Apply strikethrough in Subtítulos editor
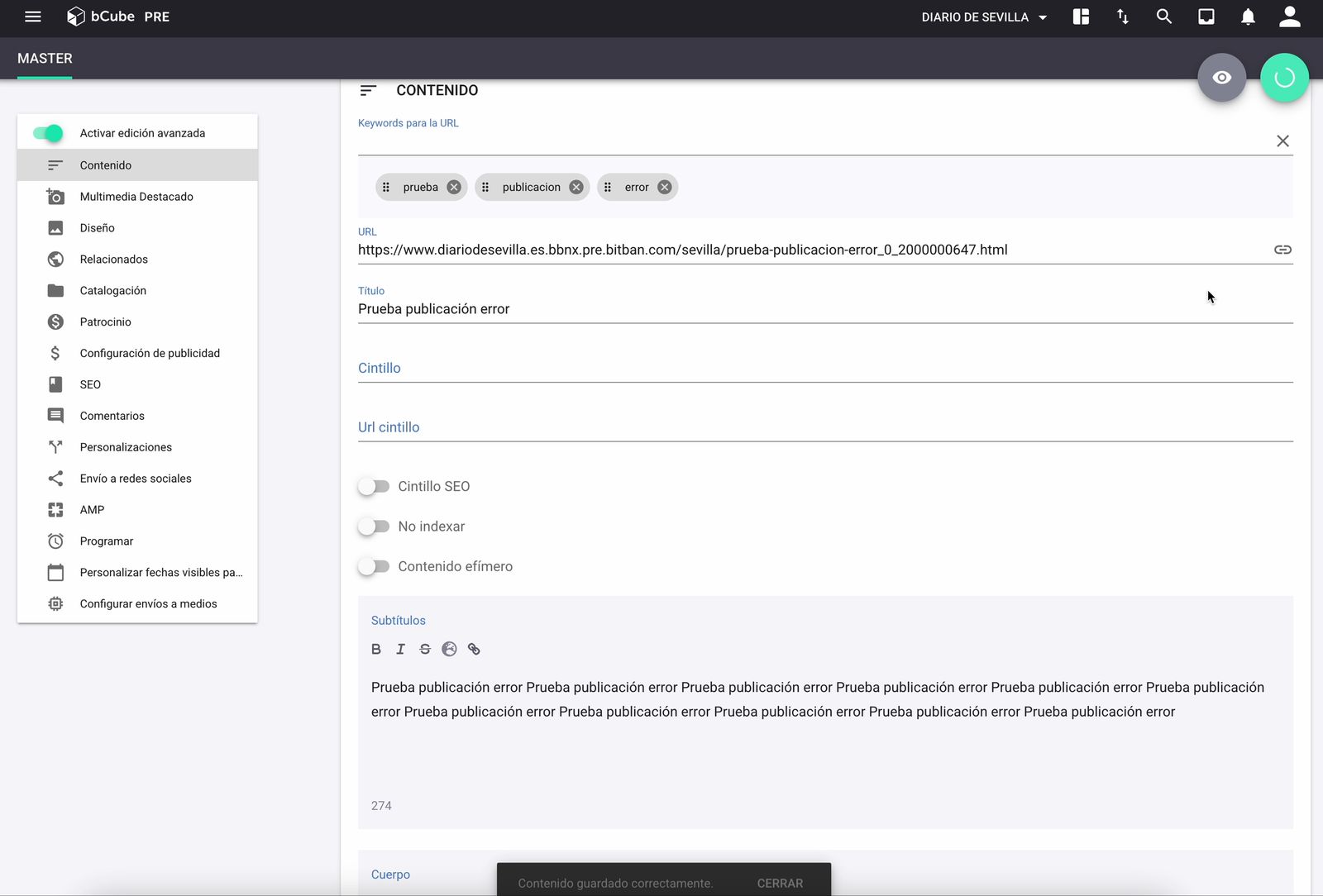Viewport: 1323px width, 896px height. 425,649
